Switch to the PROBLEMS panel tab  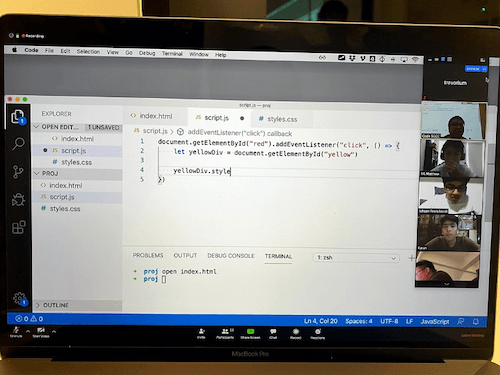coord(148,255)
